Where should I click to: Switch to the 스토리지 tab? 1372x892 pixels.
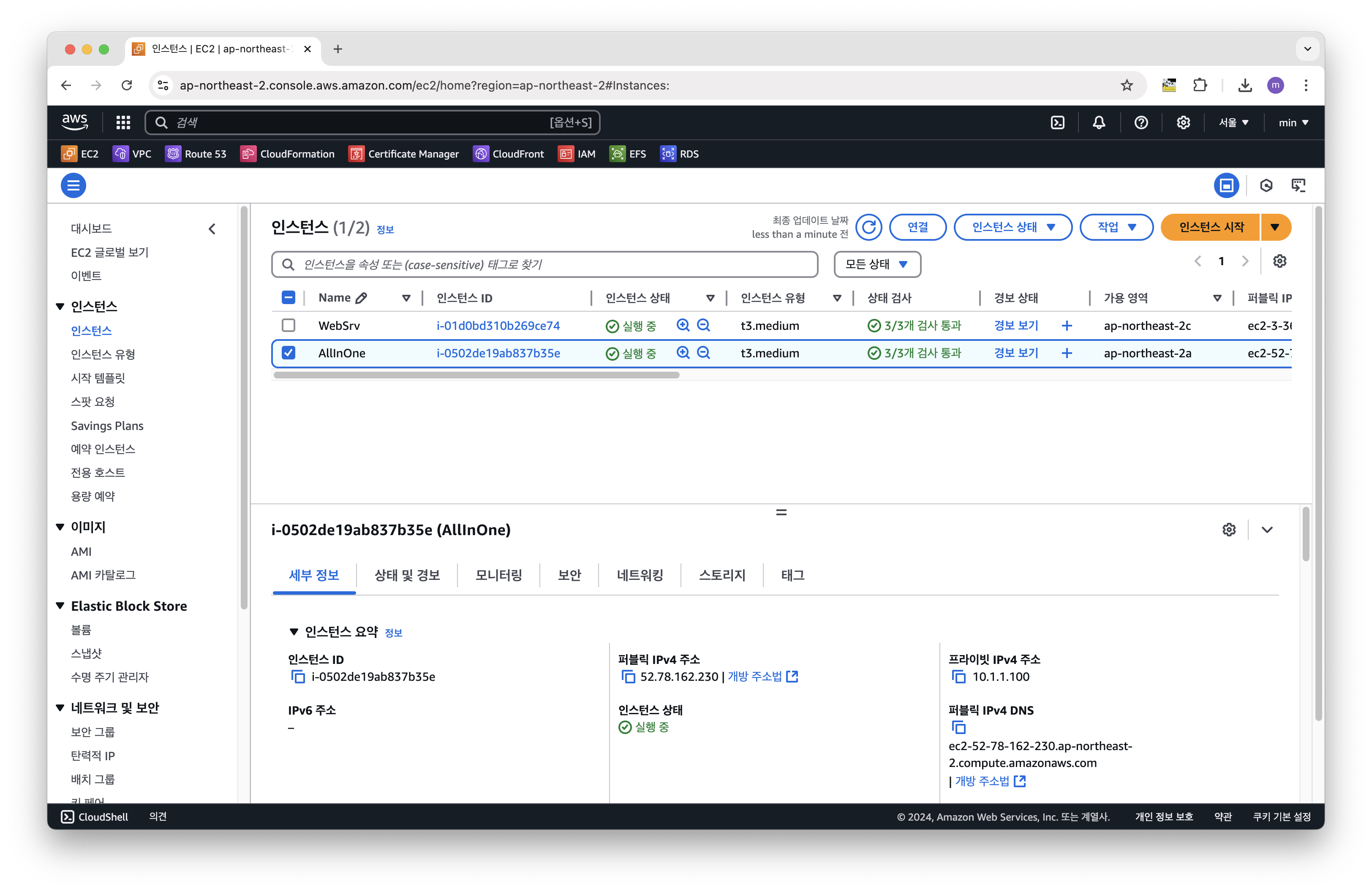tap(722, 575)
